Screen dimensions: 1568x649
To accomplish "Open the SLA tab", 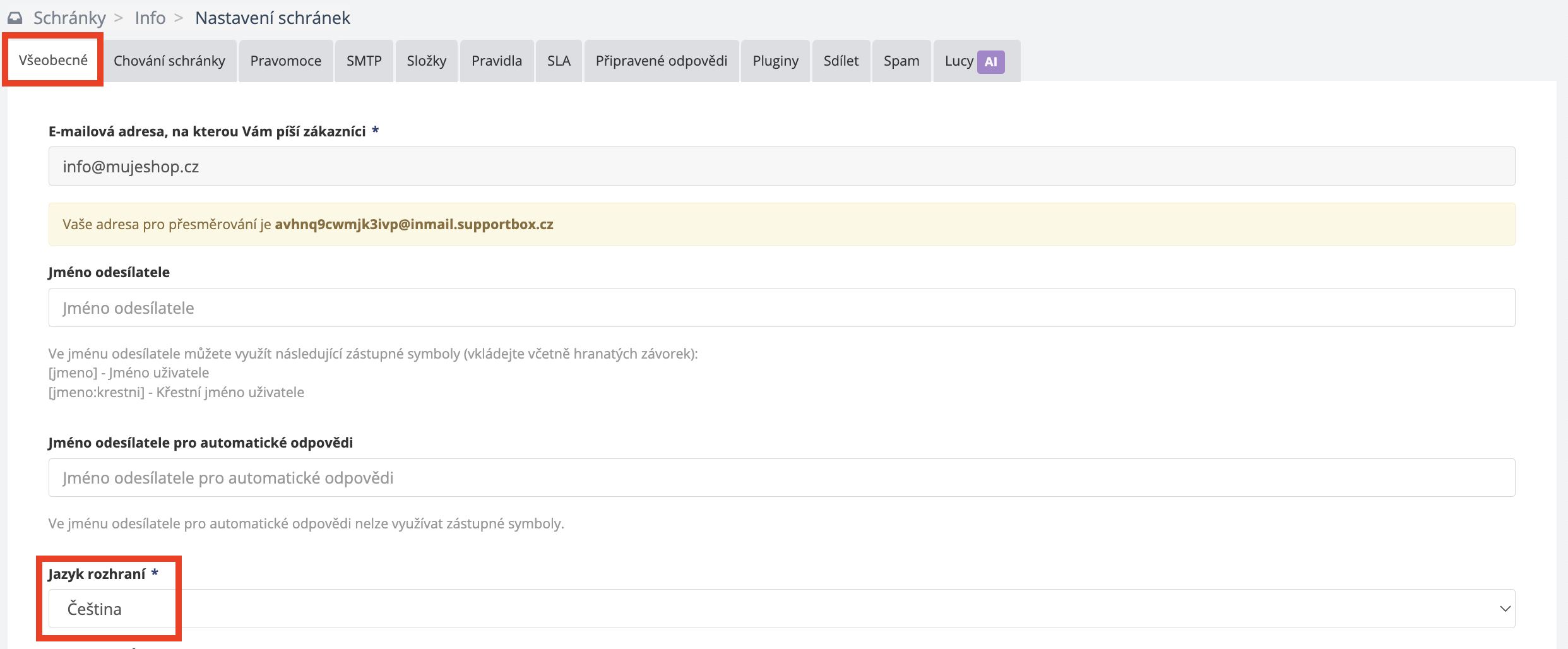I will pos(559,61).
